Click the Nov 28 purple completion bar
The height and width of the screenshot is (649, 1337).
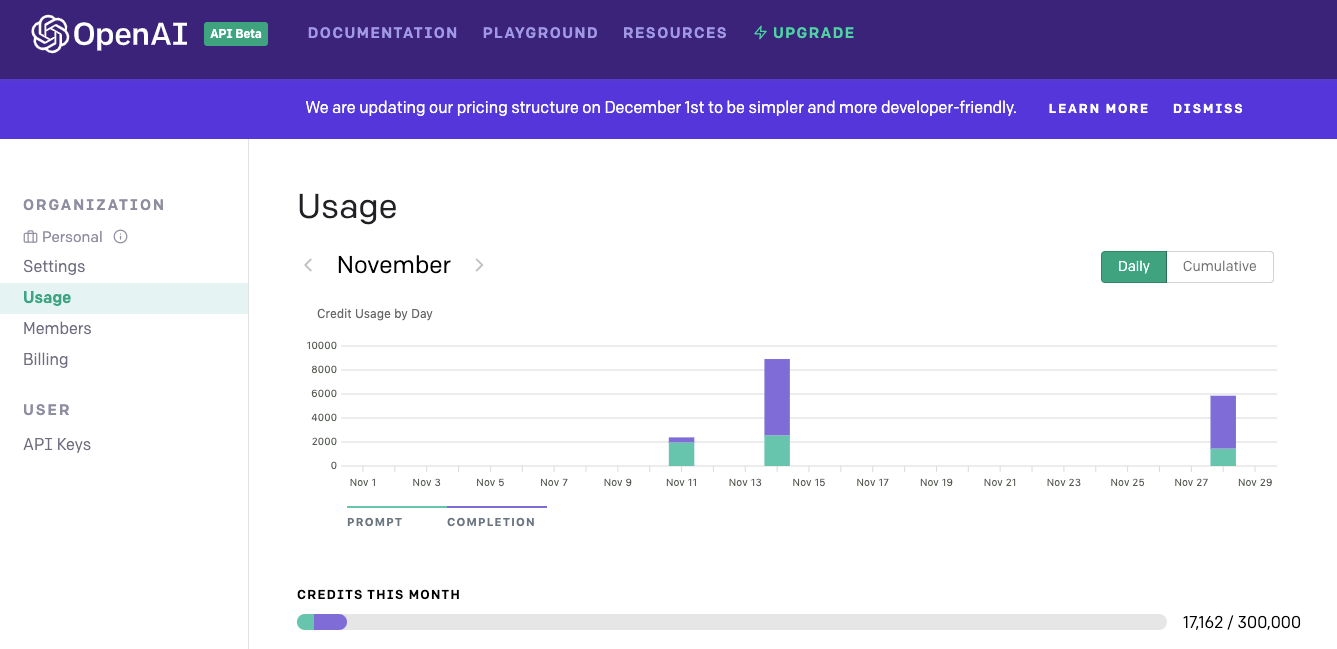click(1223, 422)
